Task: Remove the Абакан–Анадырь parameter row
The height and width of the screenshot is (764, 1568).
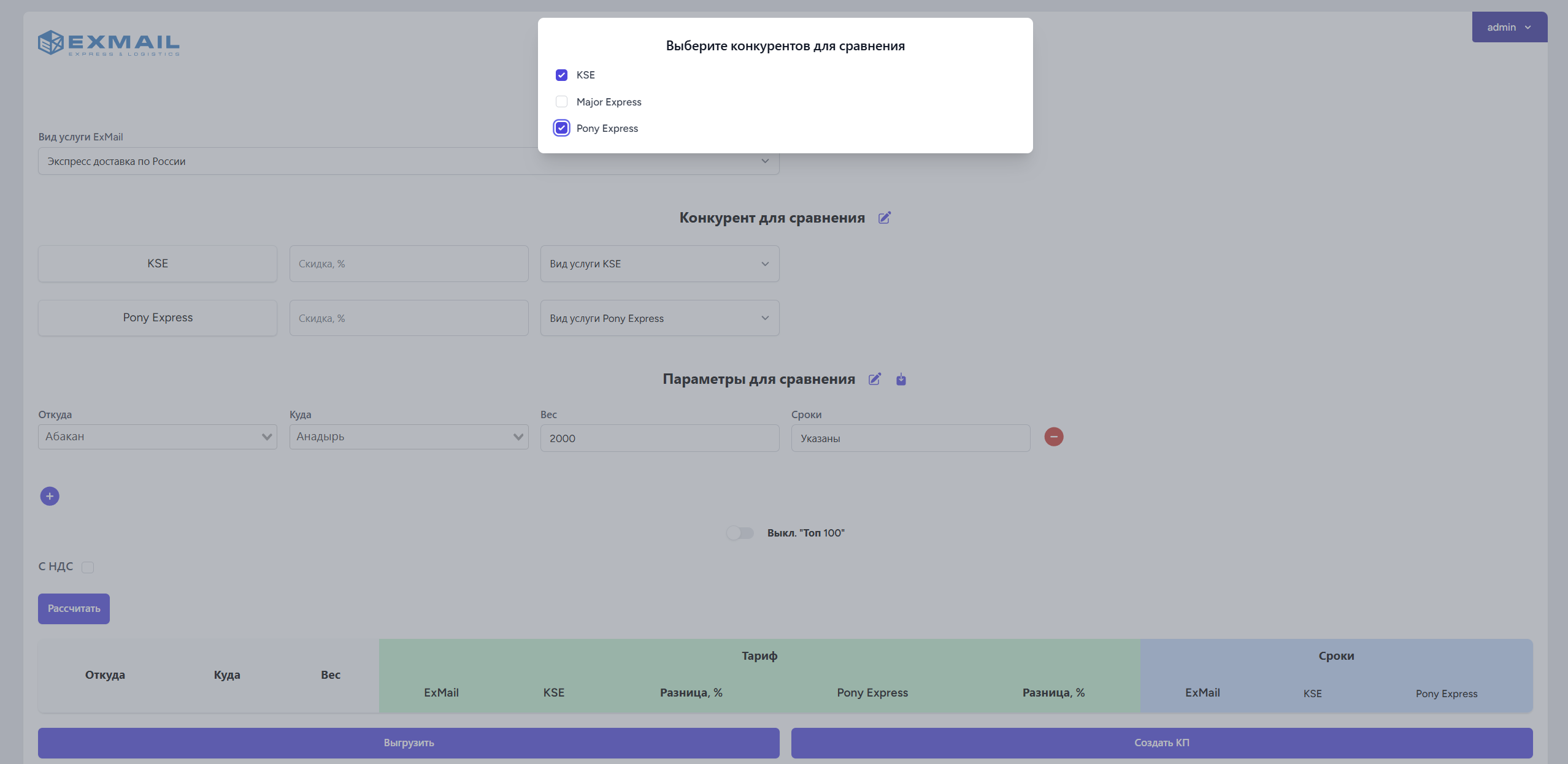Action: coord(1053,437)
